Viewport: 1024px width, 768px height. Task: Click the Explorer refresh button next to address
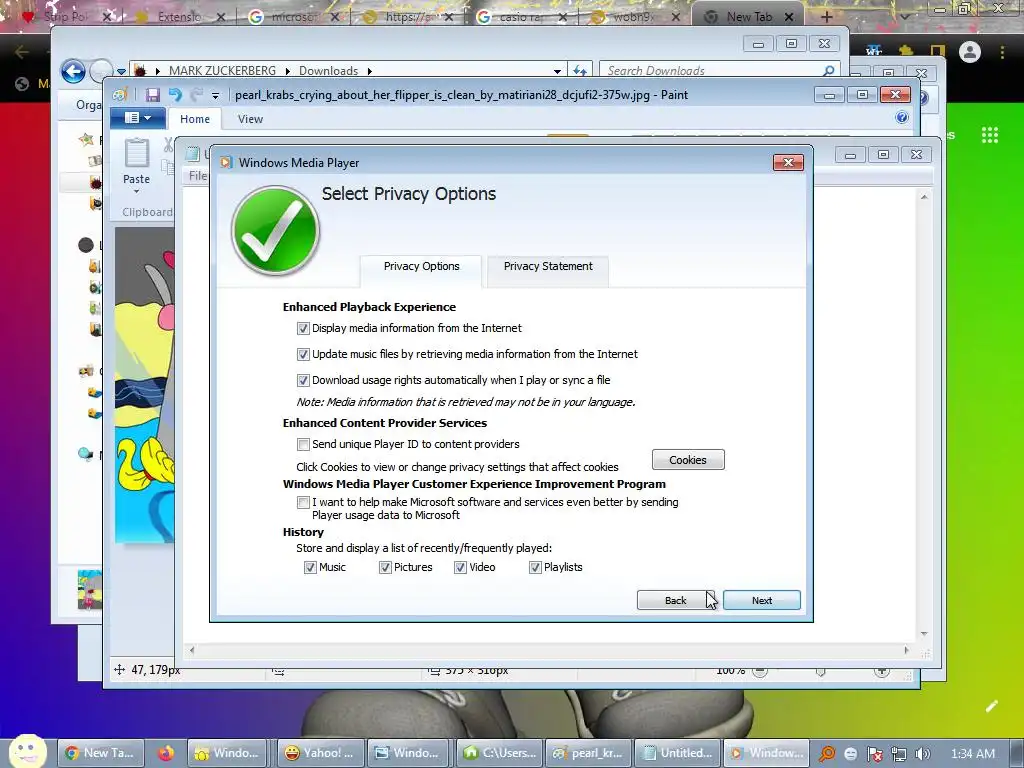pos(579,71)
